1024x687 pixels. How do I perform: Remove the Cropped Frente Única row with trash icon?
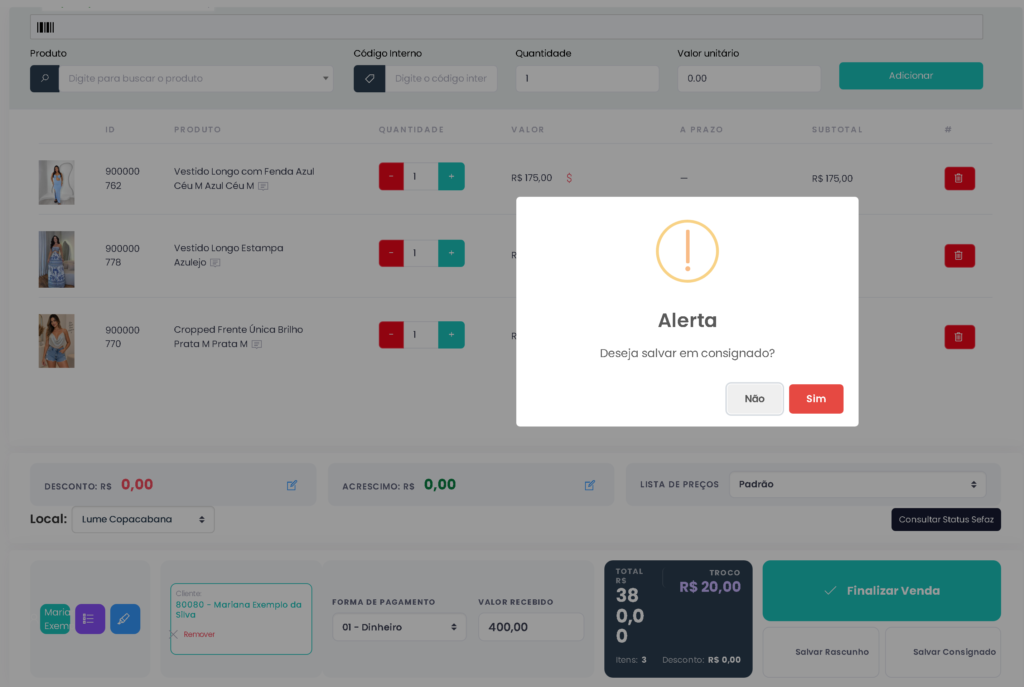pos(959,337)
